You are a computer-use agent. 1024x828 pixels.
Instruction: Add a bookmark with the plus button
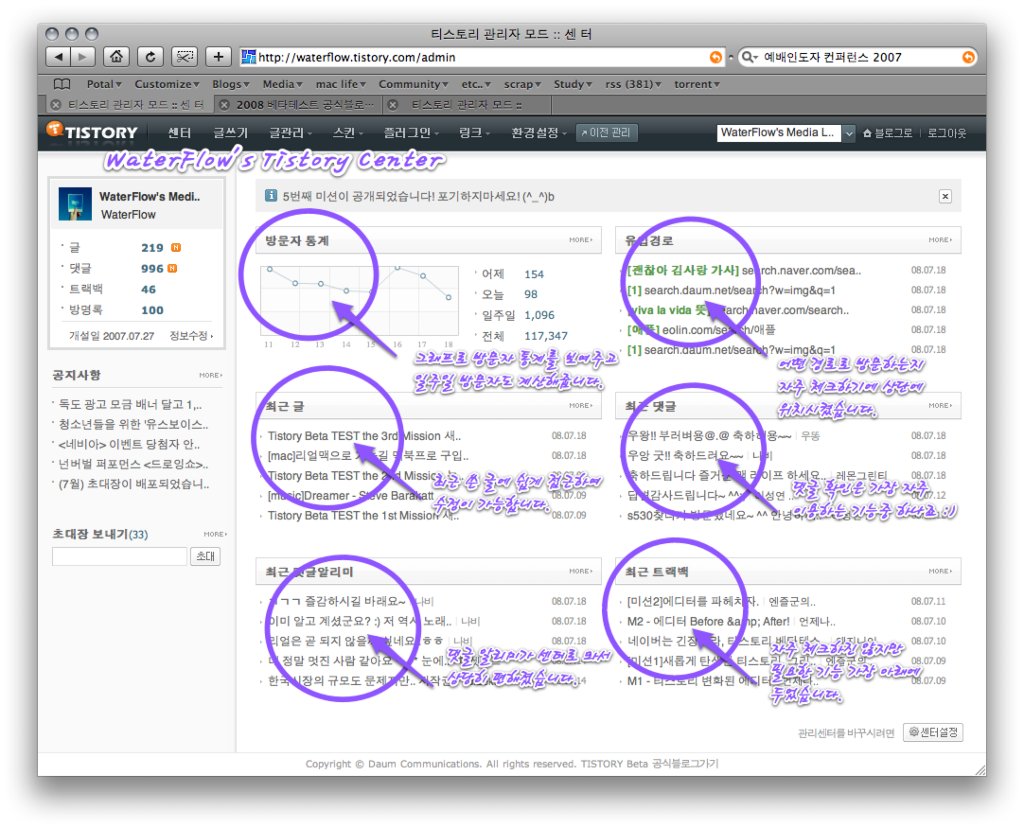[x=218, y=57]
